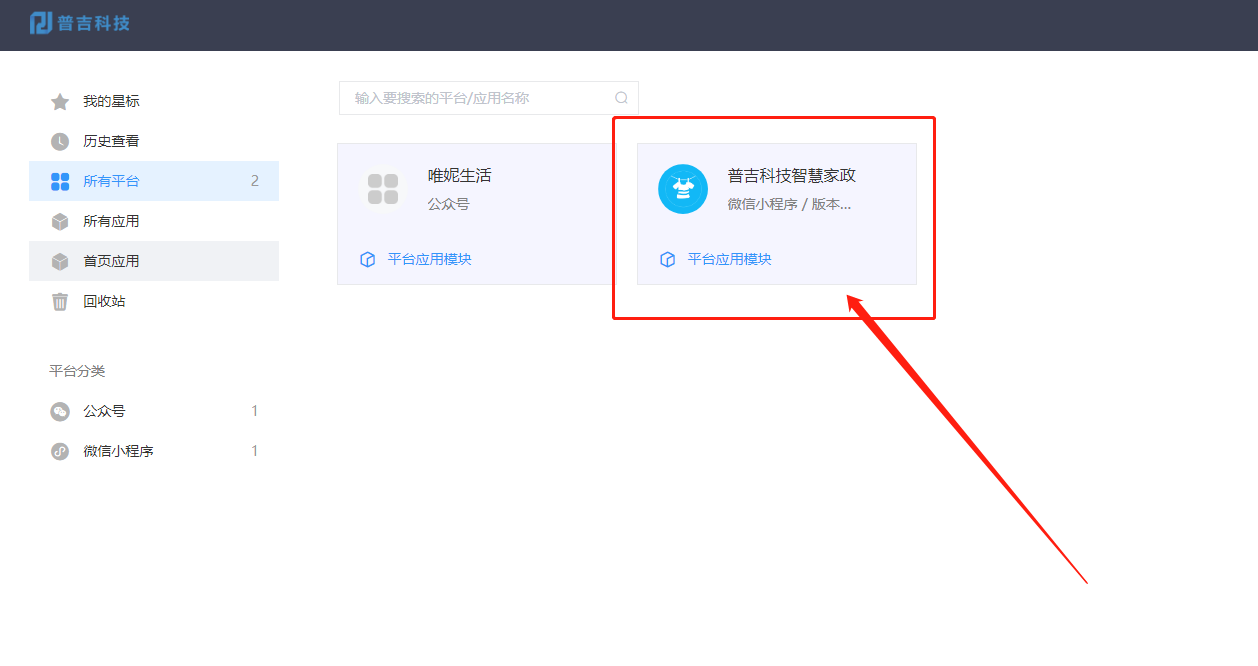The height and width of the screenshot is (666, 1258).
Task: Focus the platform/app name search field
Action: (488, 98)
